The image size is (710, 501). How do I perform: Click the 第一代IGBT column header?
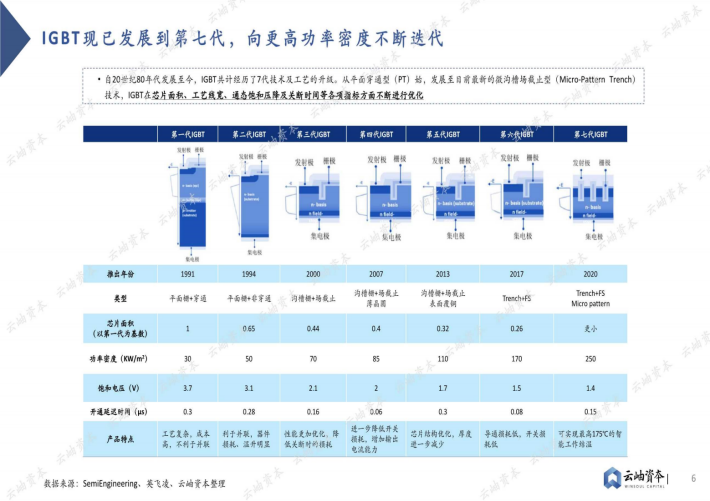coord(187,134)
